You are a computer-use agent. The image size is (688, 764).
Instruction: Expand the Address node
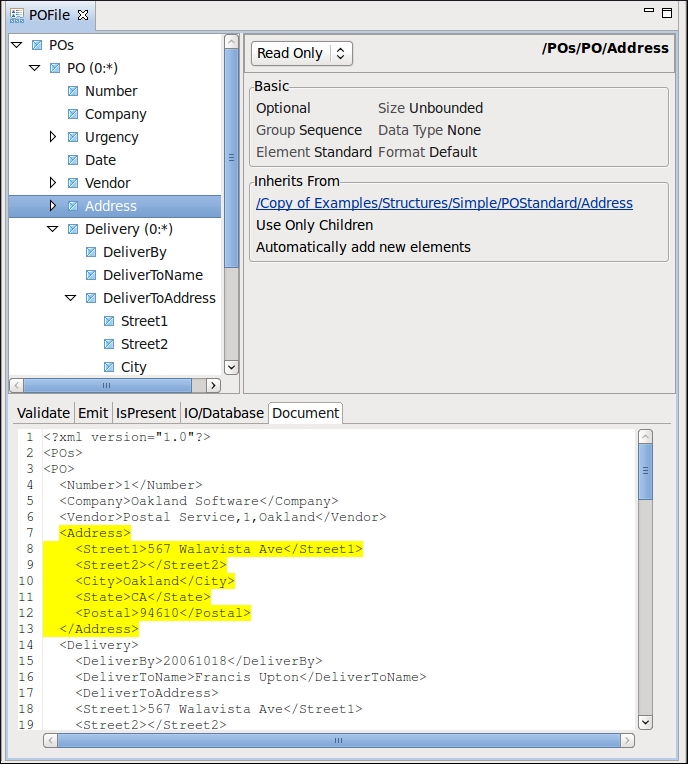point(53,206)
